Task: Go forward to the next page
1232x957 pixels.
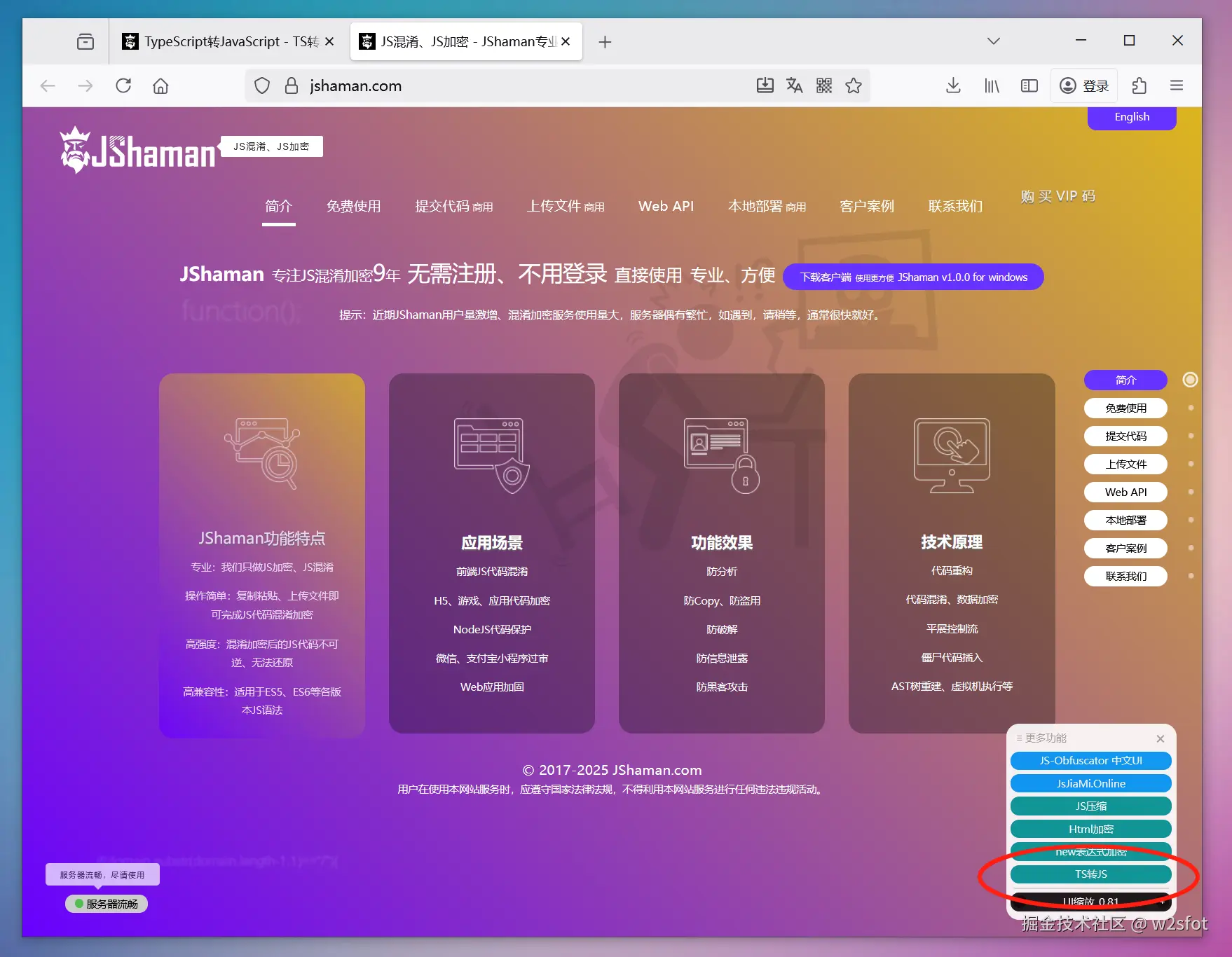Action: pyautogui.click(x=85, y=86)
